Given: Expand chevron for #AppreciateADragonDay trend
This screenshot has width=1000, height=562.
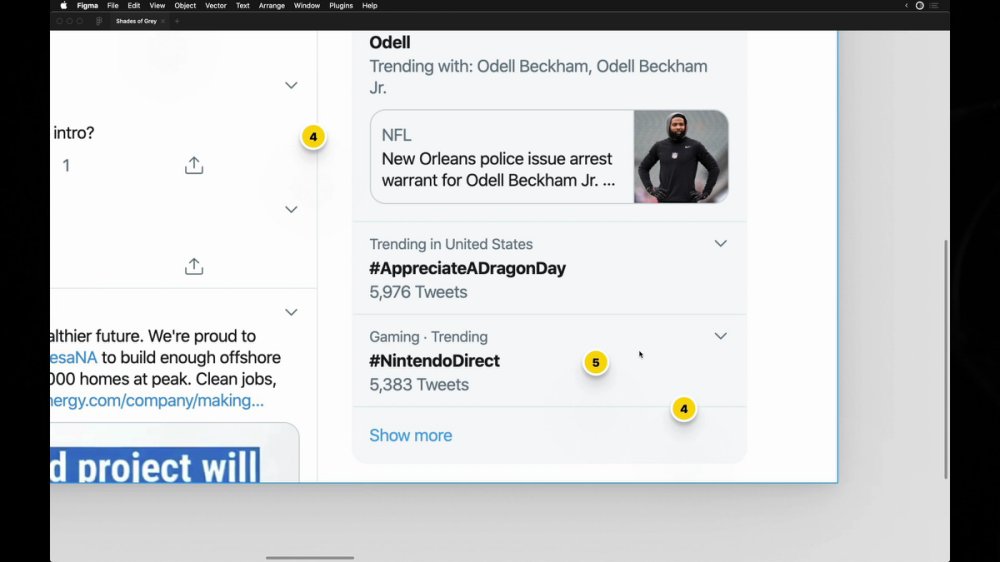Looking at the screenshot, I should pyautogui.click(x=720, y=244).
